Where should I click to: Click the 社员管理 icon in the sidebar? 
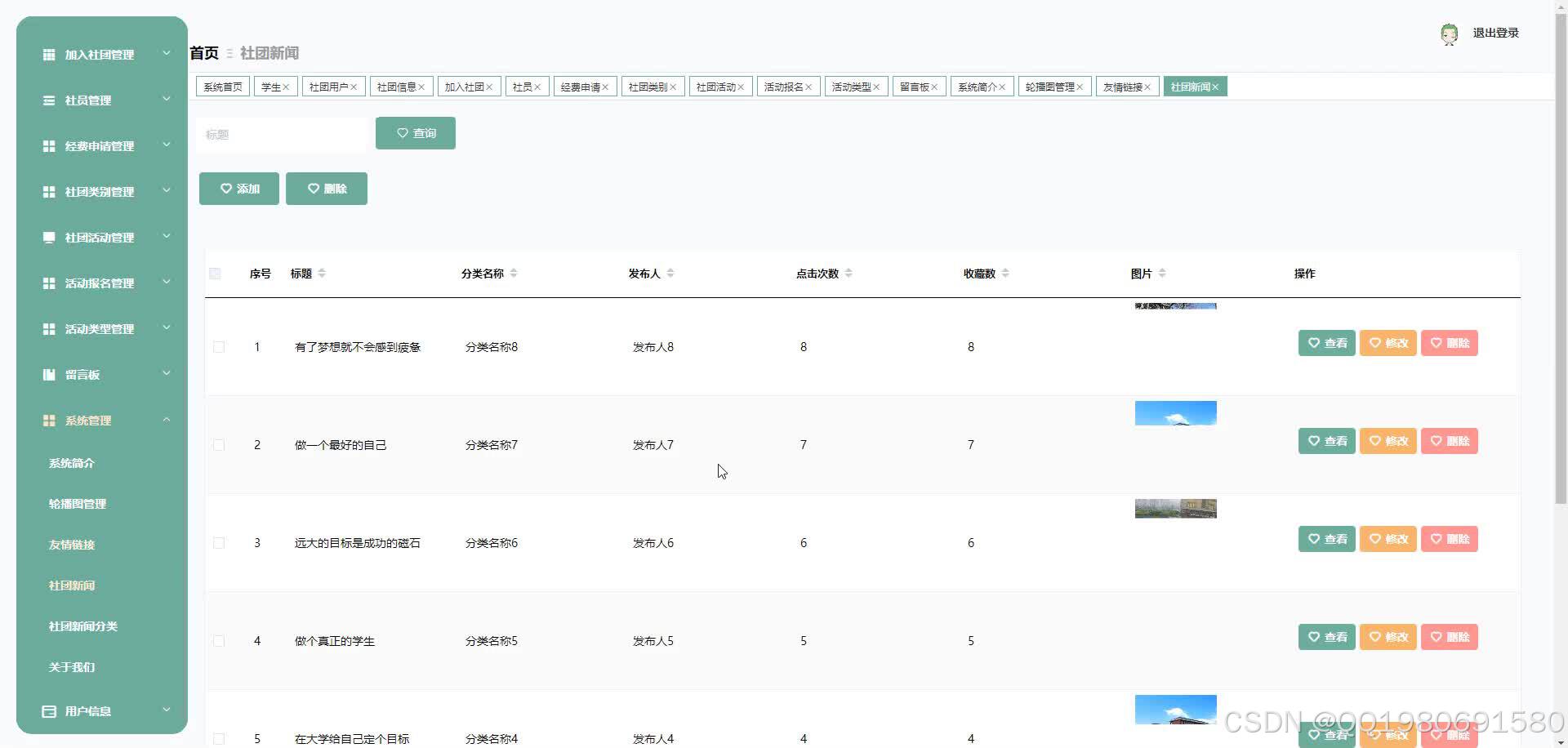pyautogui.click(x=49, y=100)
